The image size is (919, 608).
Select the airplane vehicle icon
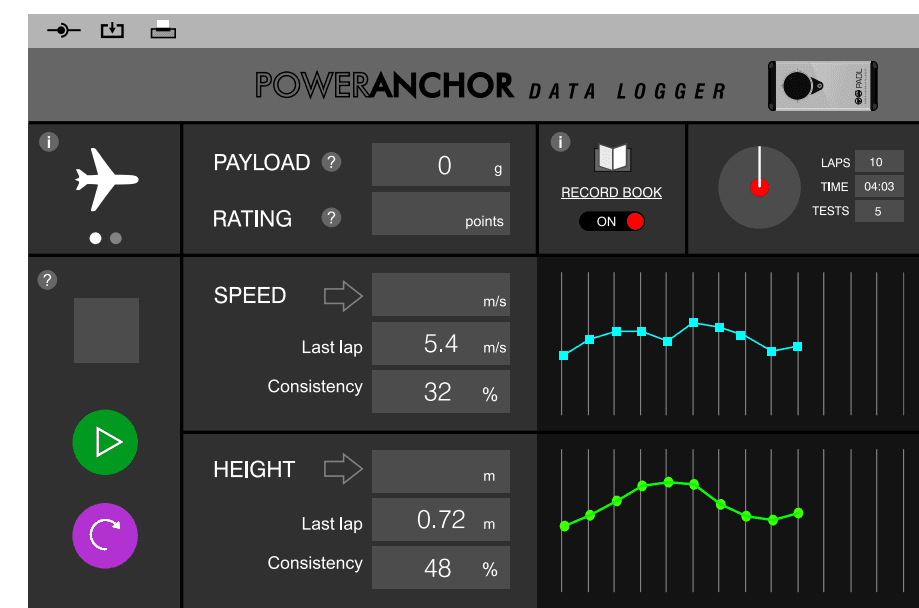click(106, 179)
